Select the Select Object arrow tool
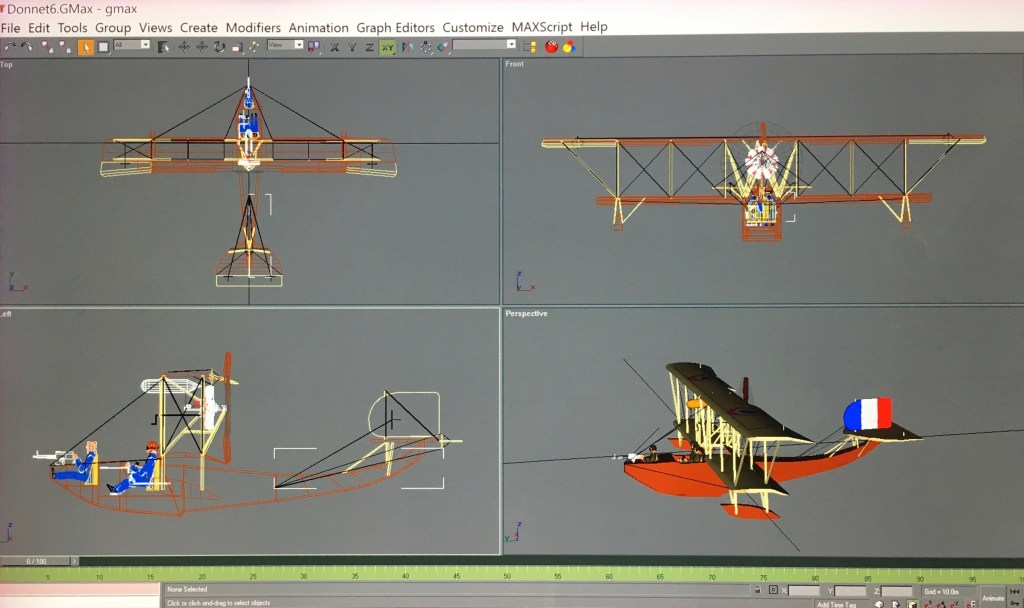1024x608 pixels. pyautogui.click(x=86, y=46)
